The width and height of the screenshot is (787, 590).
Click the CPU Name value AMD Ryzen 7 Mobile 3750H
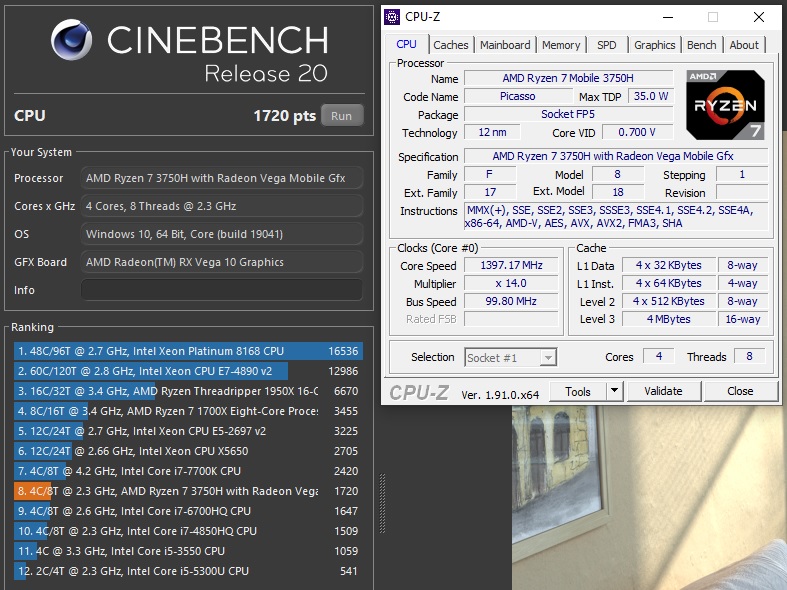coord(568,78)
